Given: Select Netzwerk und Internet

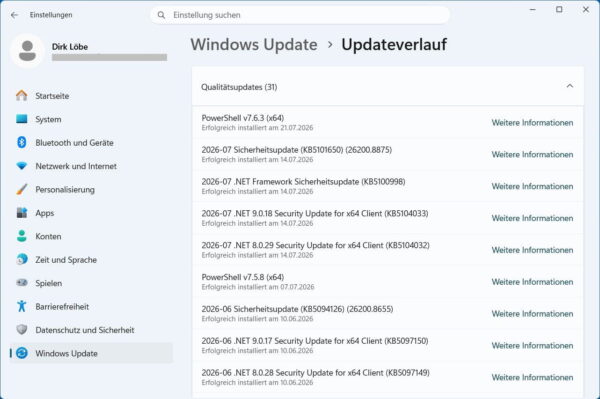Looking at the screenshot, I should pos(91,166).
